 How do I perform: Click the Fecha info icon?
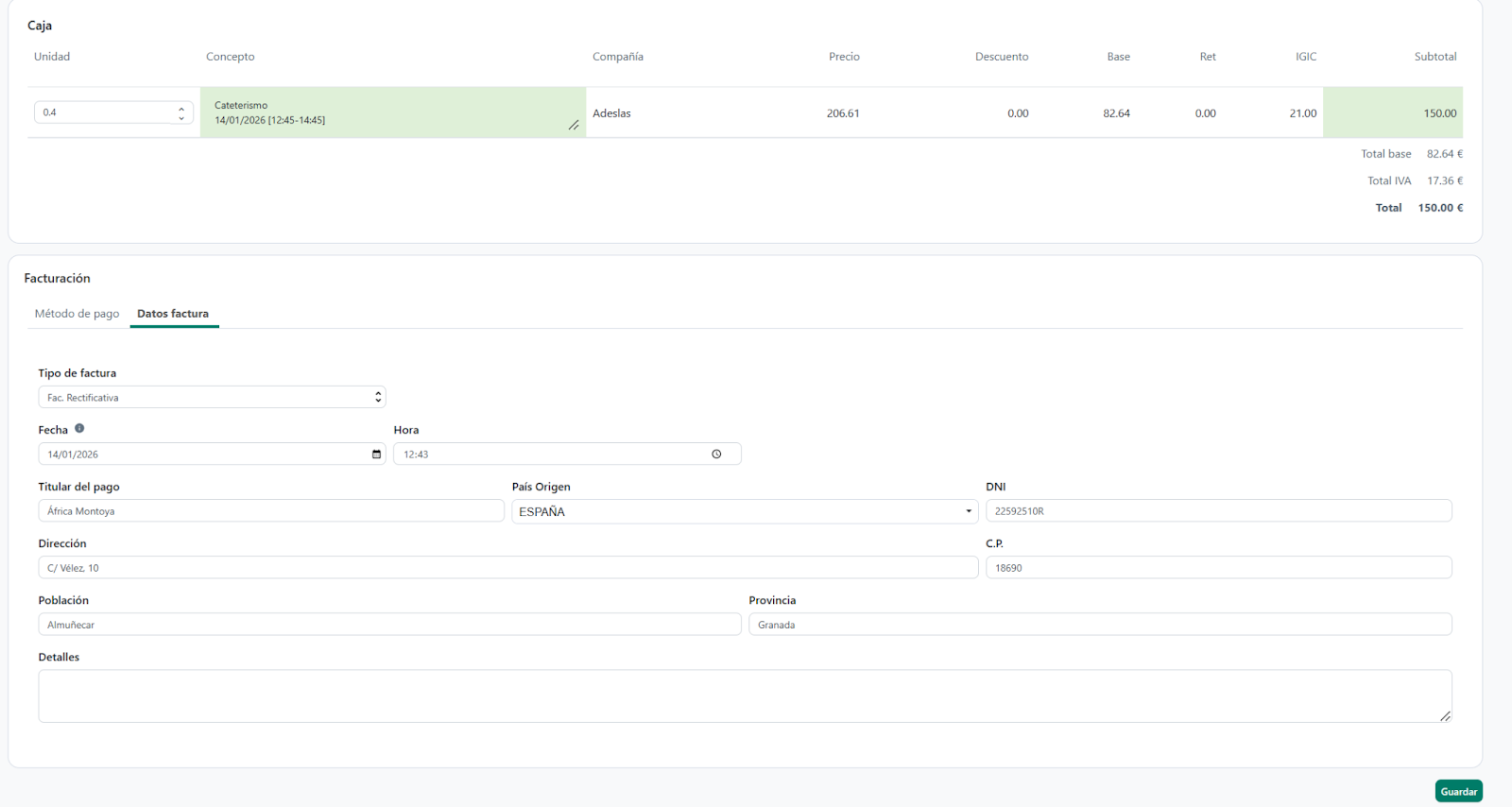pyautogui.click(x=79, y=428)
